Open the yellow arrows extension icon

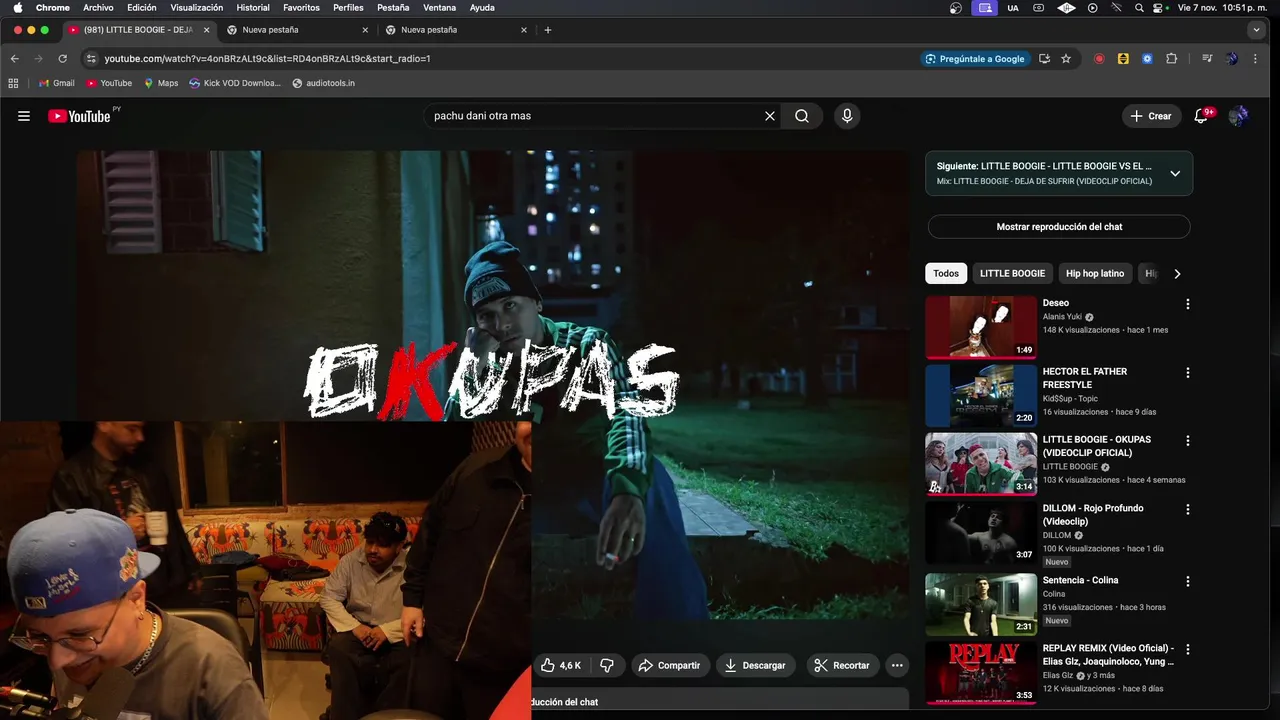(1123, 59)
